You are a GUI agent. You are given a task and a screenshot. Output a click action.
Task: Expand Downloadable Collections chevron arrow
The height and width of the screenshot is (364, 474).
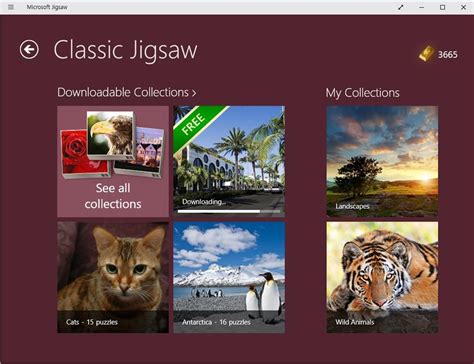click(x=194, y=93)
